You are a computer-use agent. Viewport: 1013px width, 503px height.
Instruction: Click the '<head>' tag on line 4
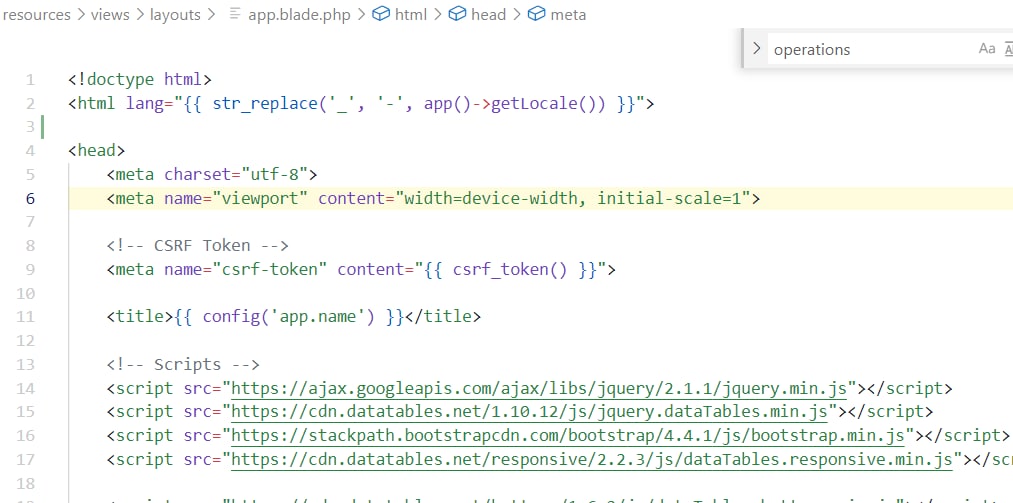(96, 150)
